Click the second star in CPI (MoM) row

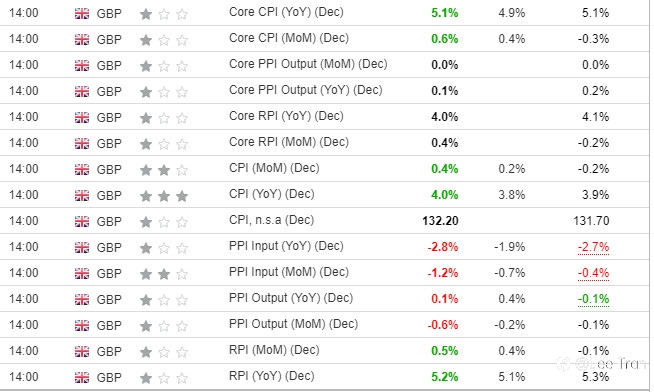(164, 170)
